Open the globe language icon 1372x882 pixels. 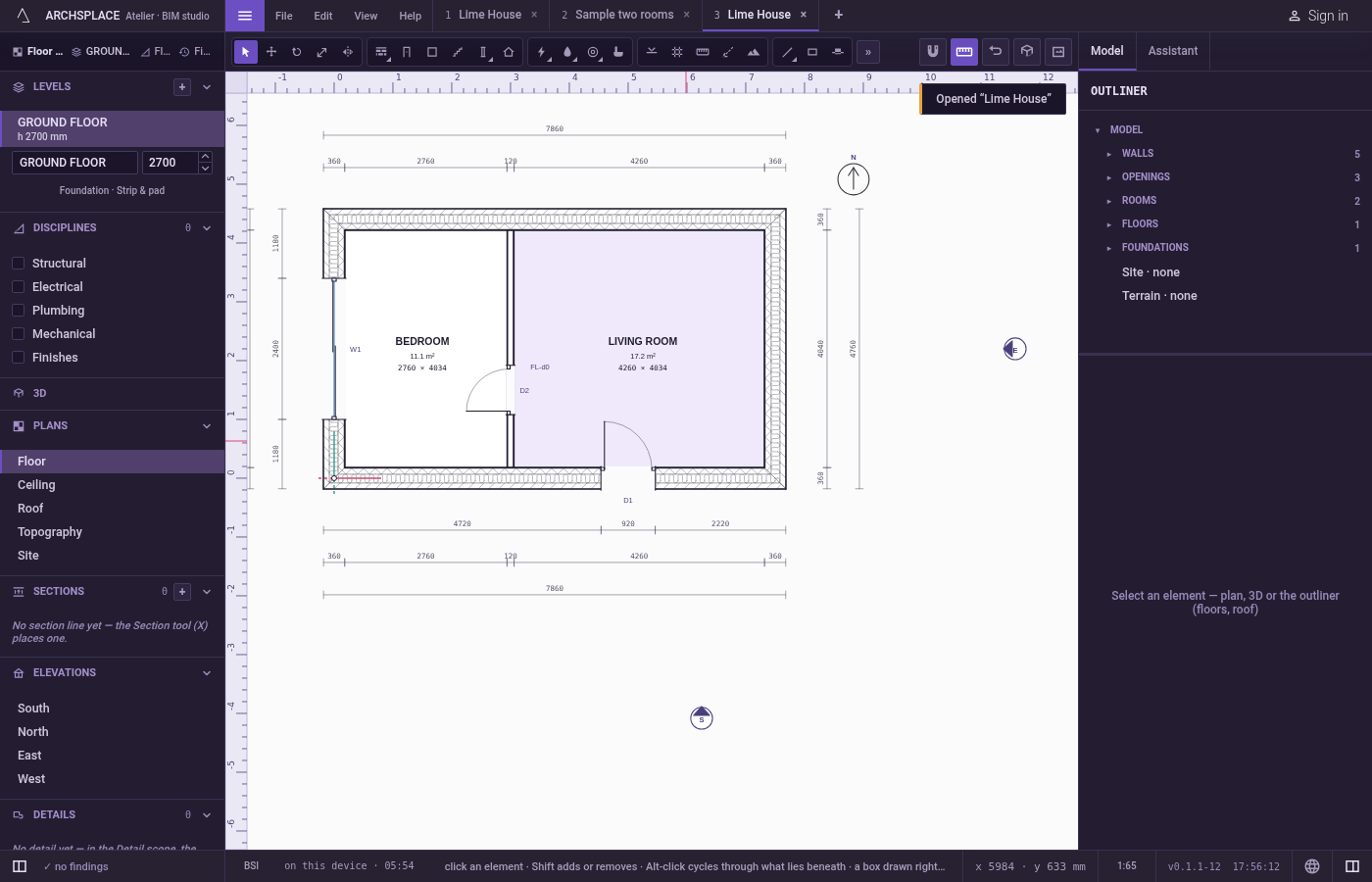[x=1312, y=866]
